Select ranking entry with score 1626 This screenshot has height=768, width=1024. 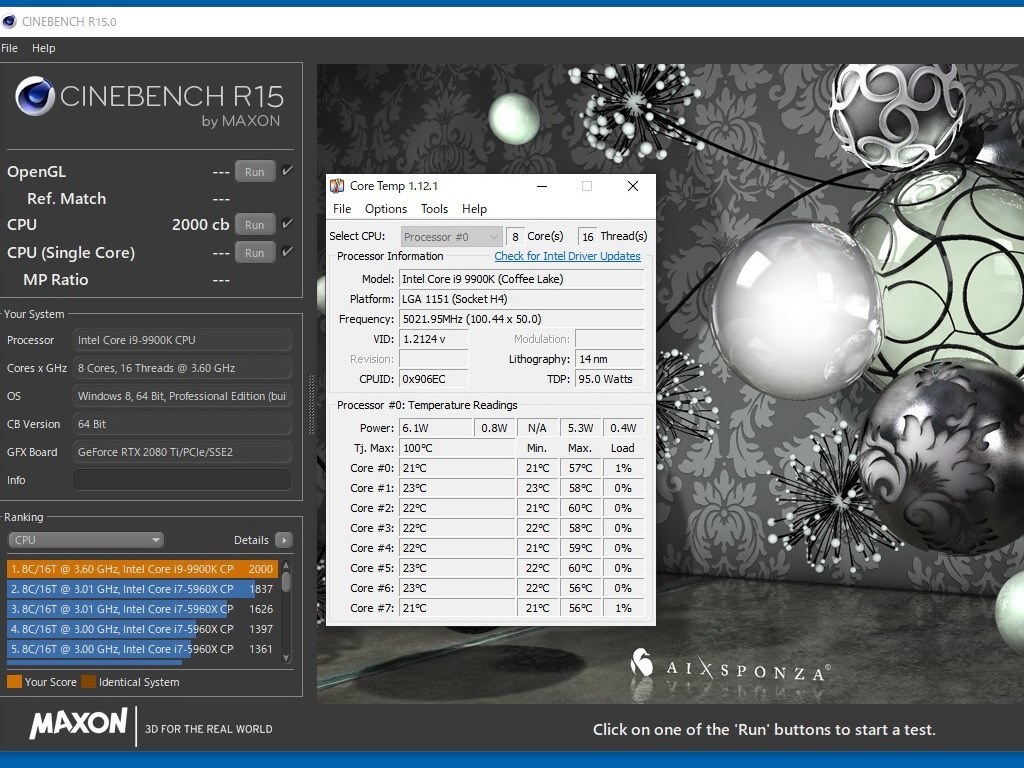coord(142,609)
